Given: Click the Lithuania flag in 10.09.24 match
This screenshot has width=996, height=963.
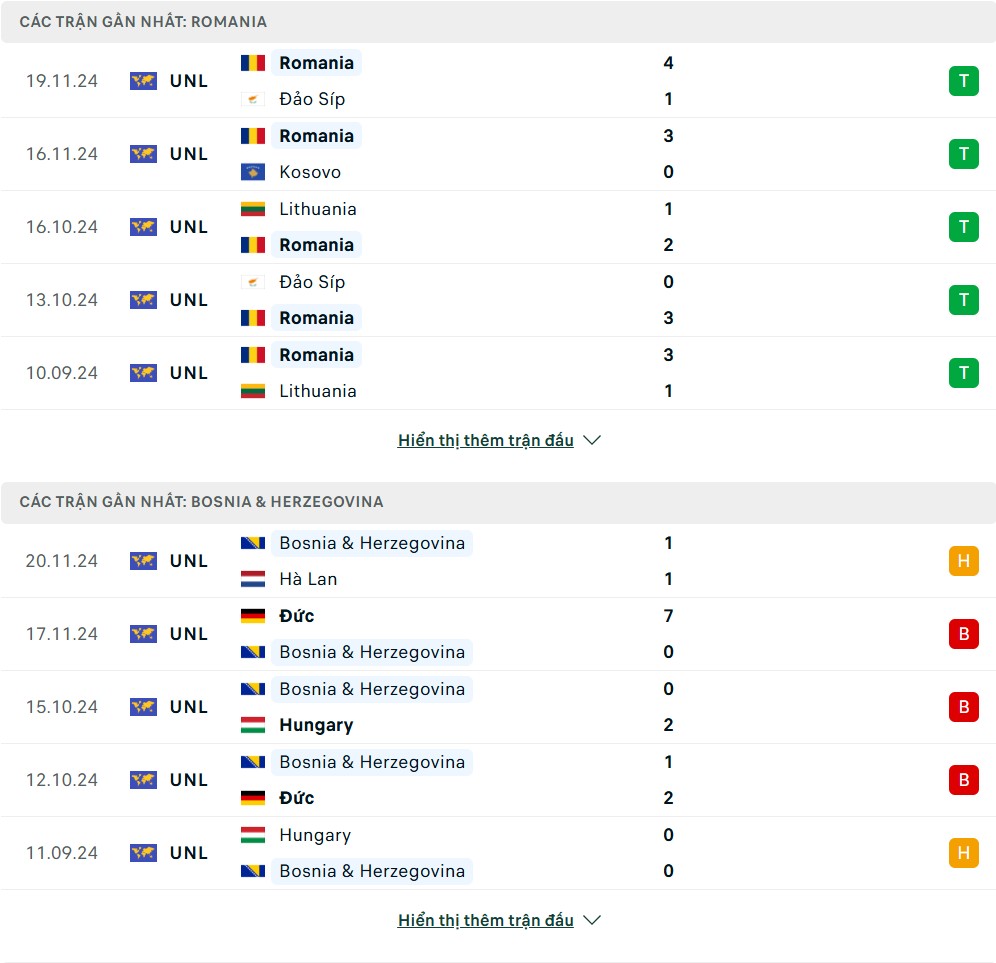Looking at the screenshot, I should [x=253, y=391].
